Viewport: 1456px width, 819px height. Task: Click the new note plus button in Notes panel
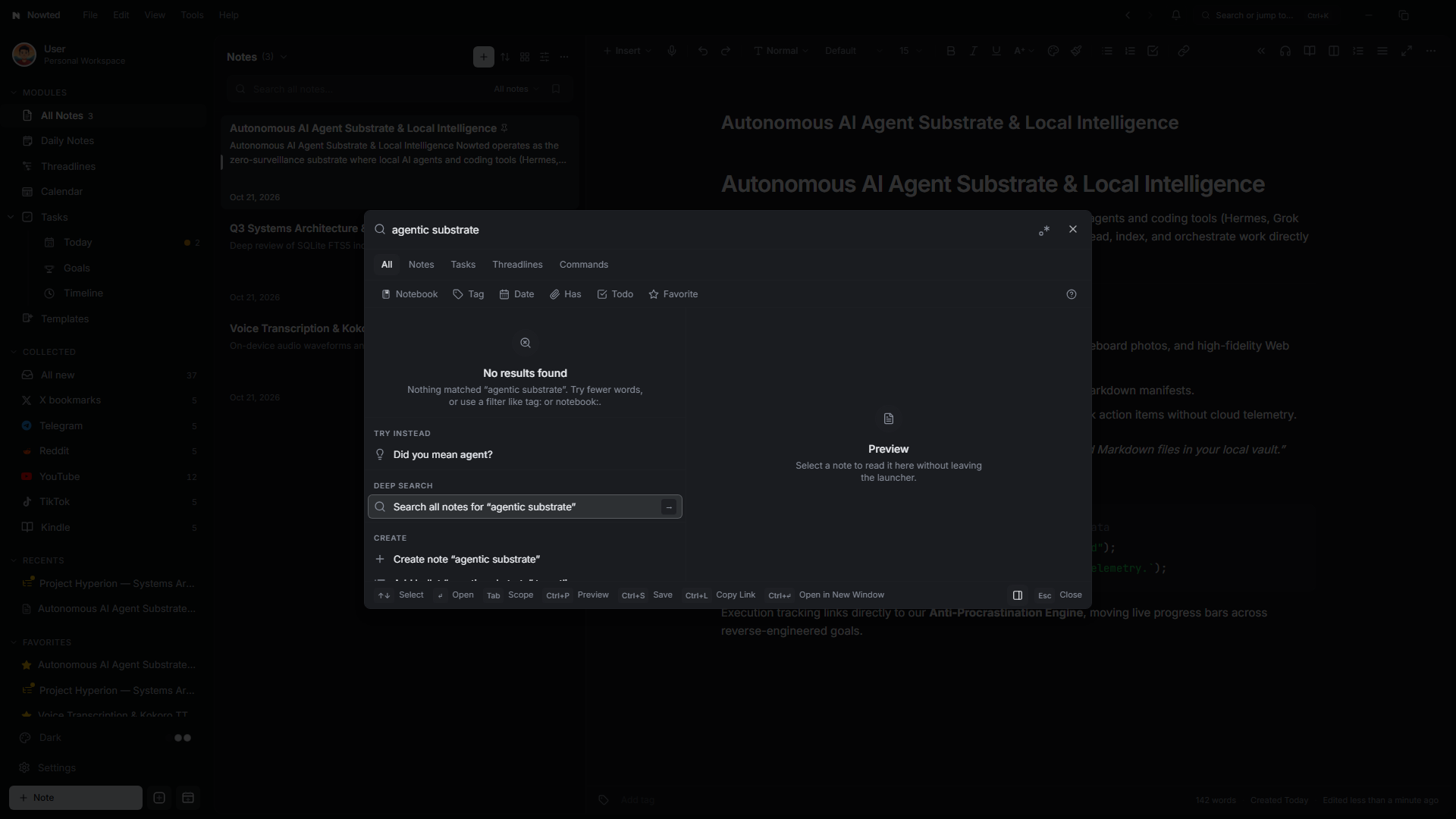[x=484, y=57]
